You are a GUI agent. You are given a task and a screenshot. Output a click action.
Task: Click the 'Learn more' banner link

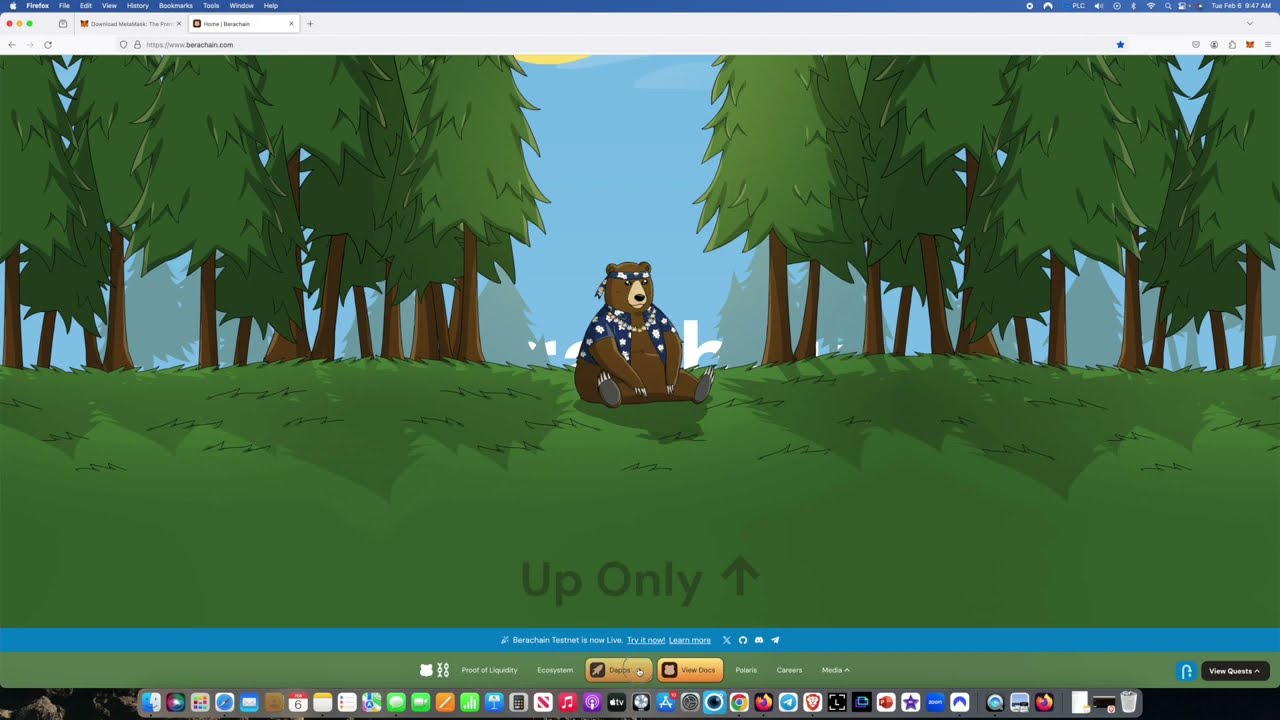click(x=690, y=640)
